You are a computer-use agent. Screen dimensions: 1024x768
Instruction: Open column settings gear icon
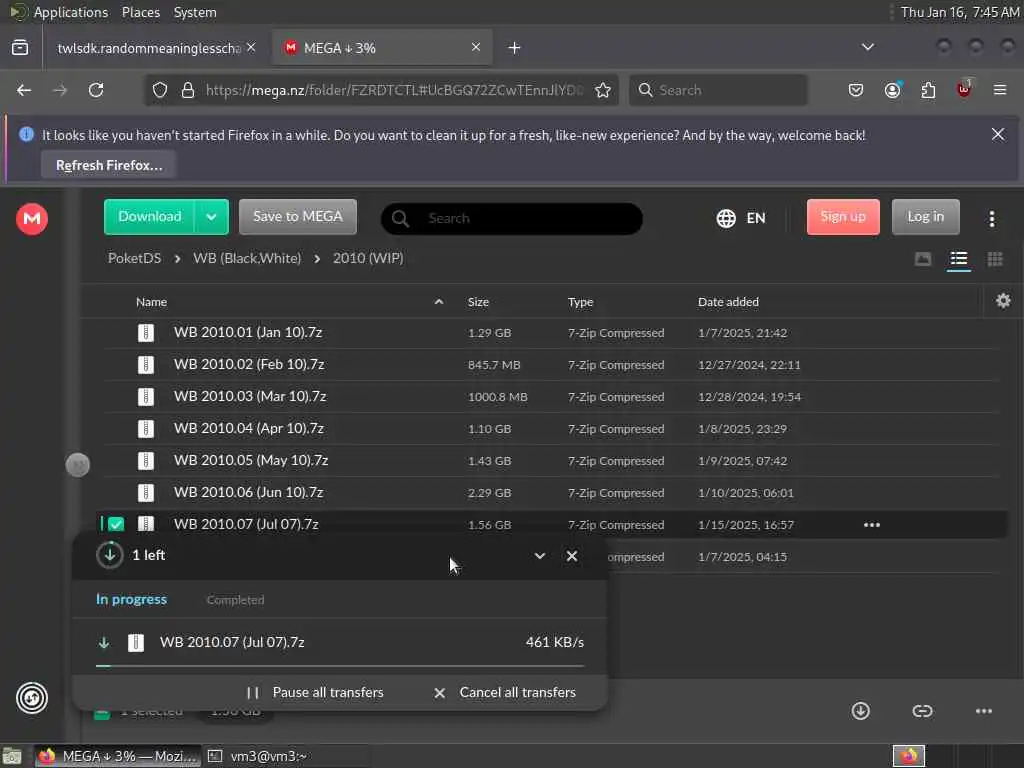pyautogui.click(x=1003, y=301)
